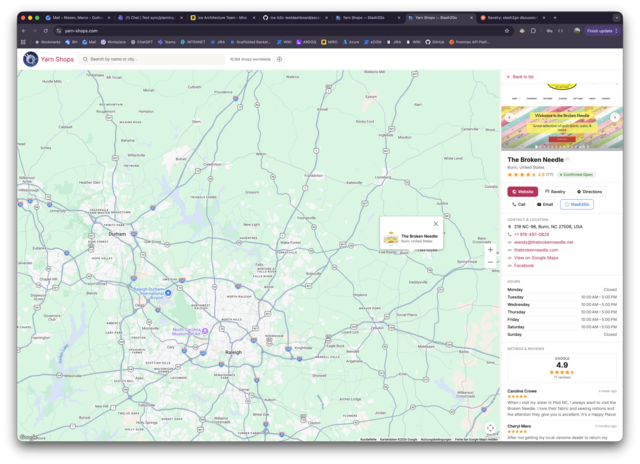Zoom out on the map
This screenshot has width=640, height=464.
pyautogui.click(x=490, y=262)
